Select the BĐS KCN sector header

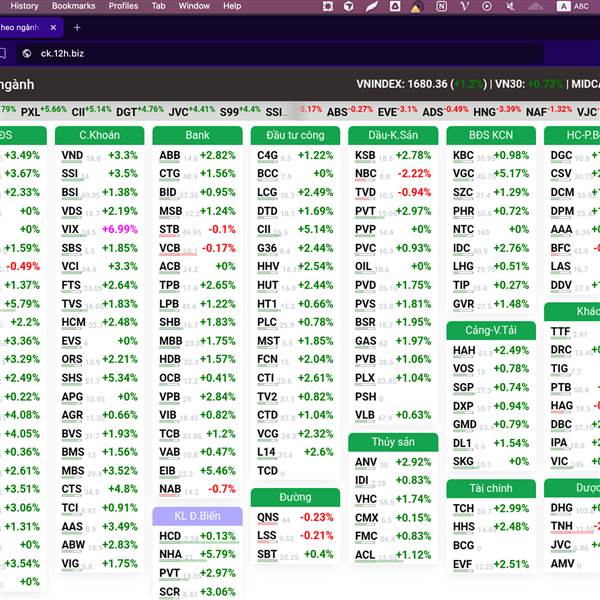(x=491, y=135)
